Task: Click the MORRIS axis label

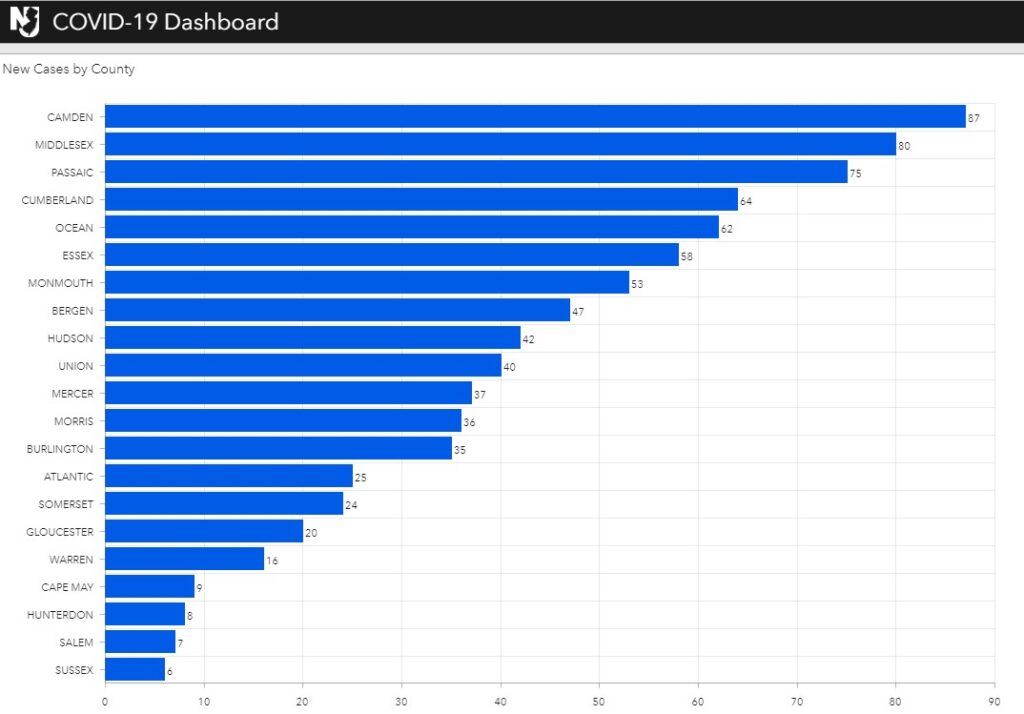Action: click(x=74, y=421)
